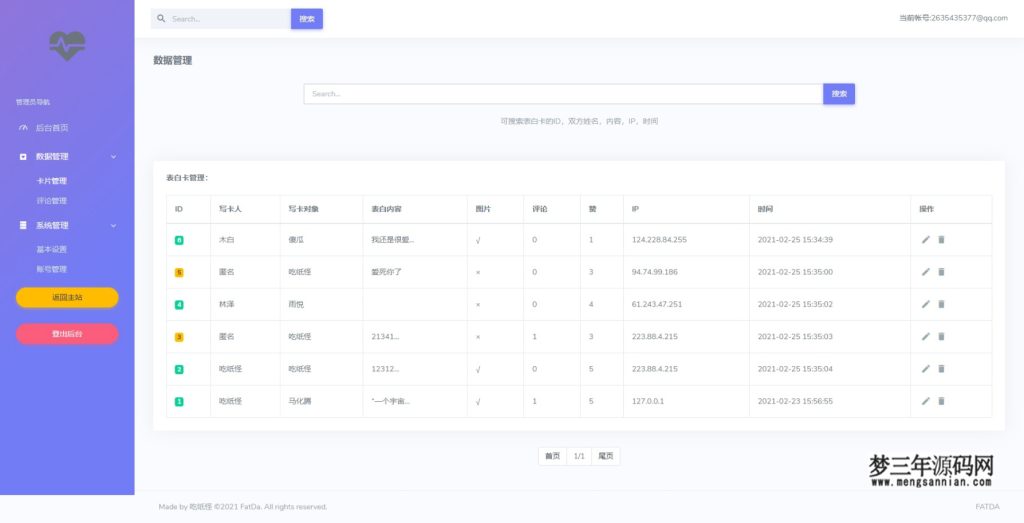Focus the wide data management Search field
Screen dimensions: 1024x523
tap(563, 94)
